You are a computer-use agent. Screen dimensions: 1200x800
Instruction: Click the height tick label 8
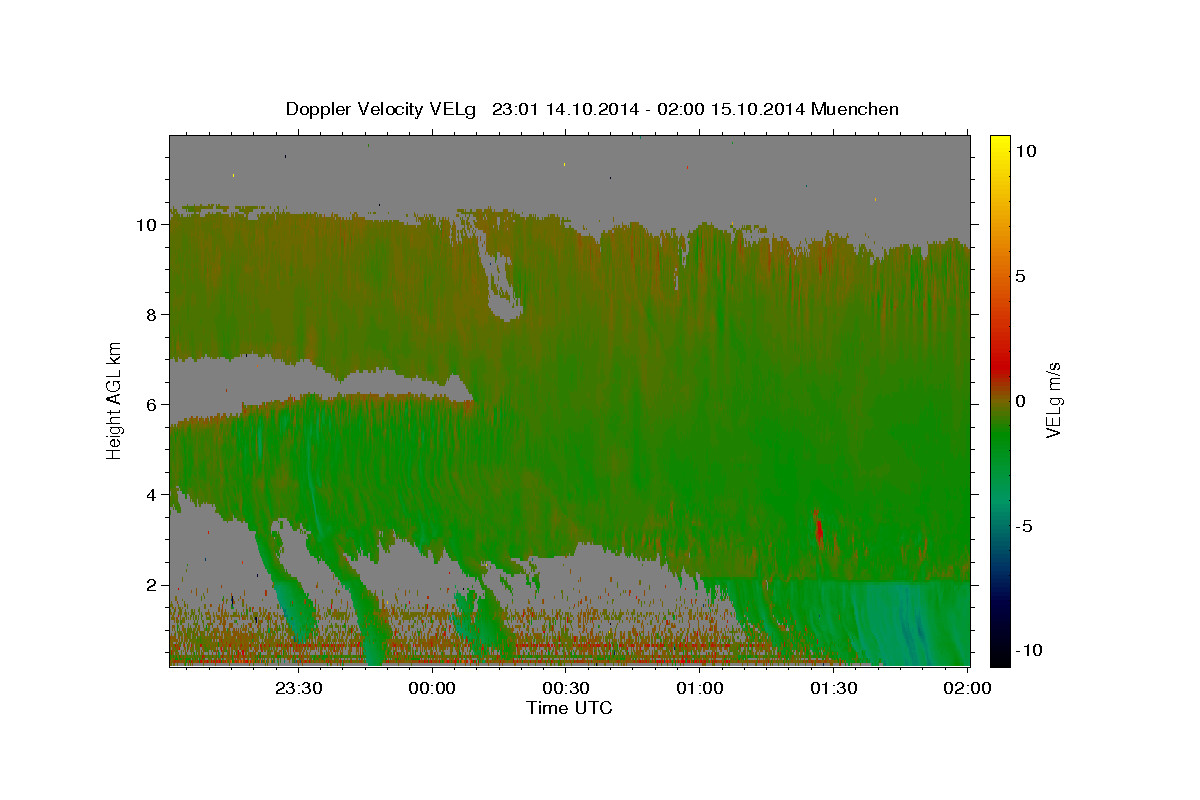click(x=154, y=315)
